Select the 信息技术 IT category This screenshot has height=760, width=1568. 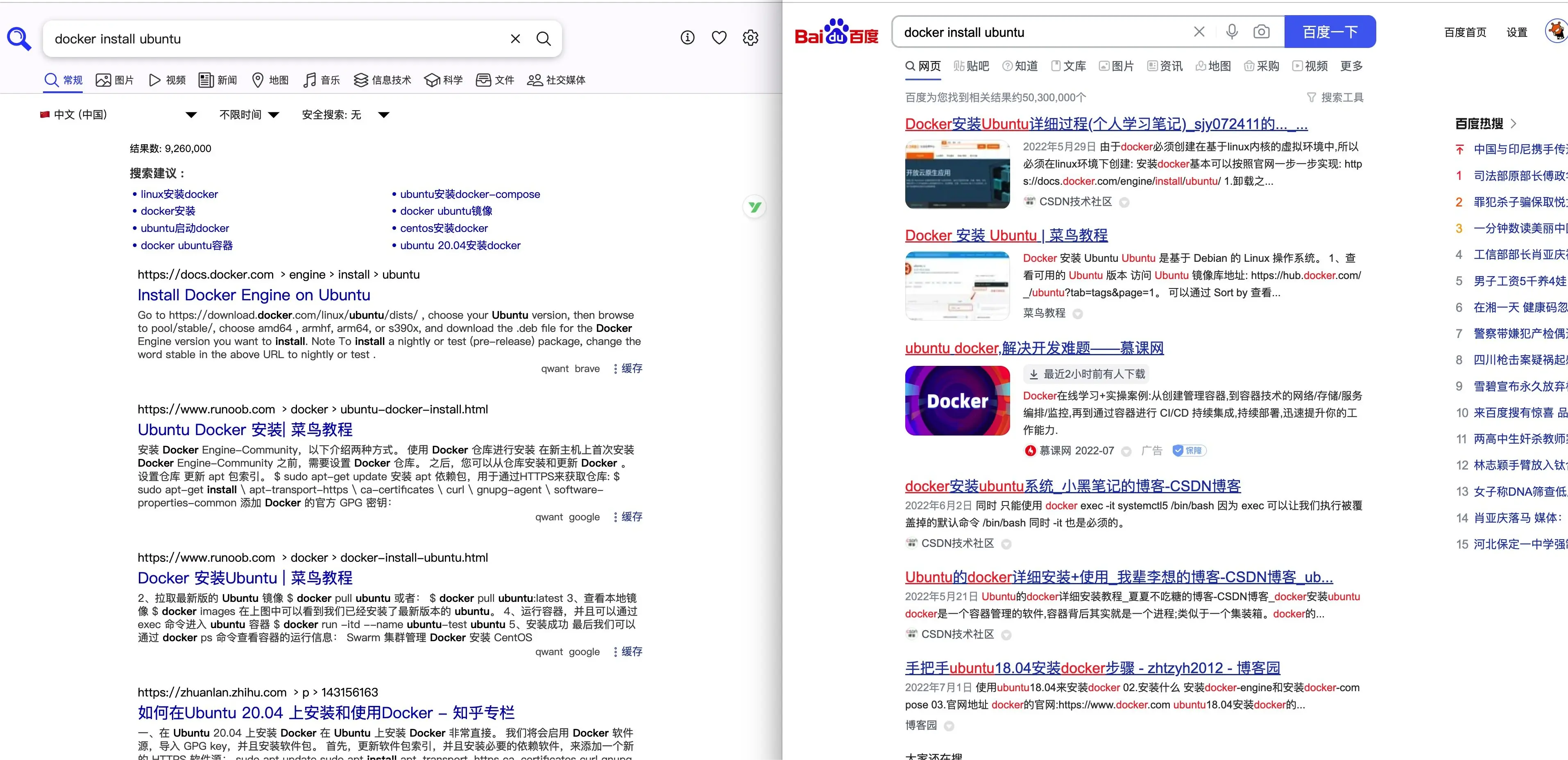tap(382, 80)
